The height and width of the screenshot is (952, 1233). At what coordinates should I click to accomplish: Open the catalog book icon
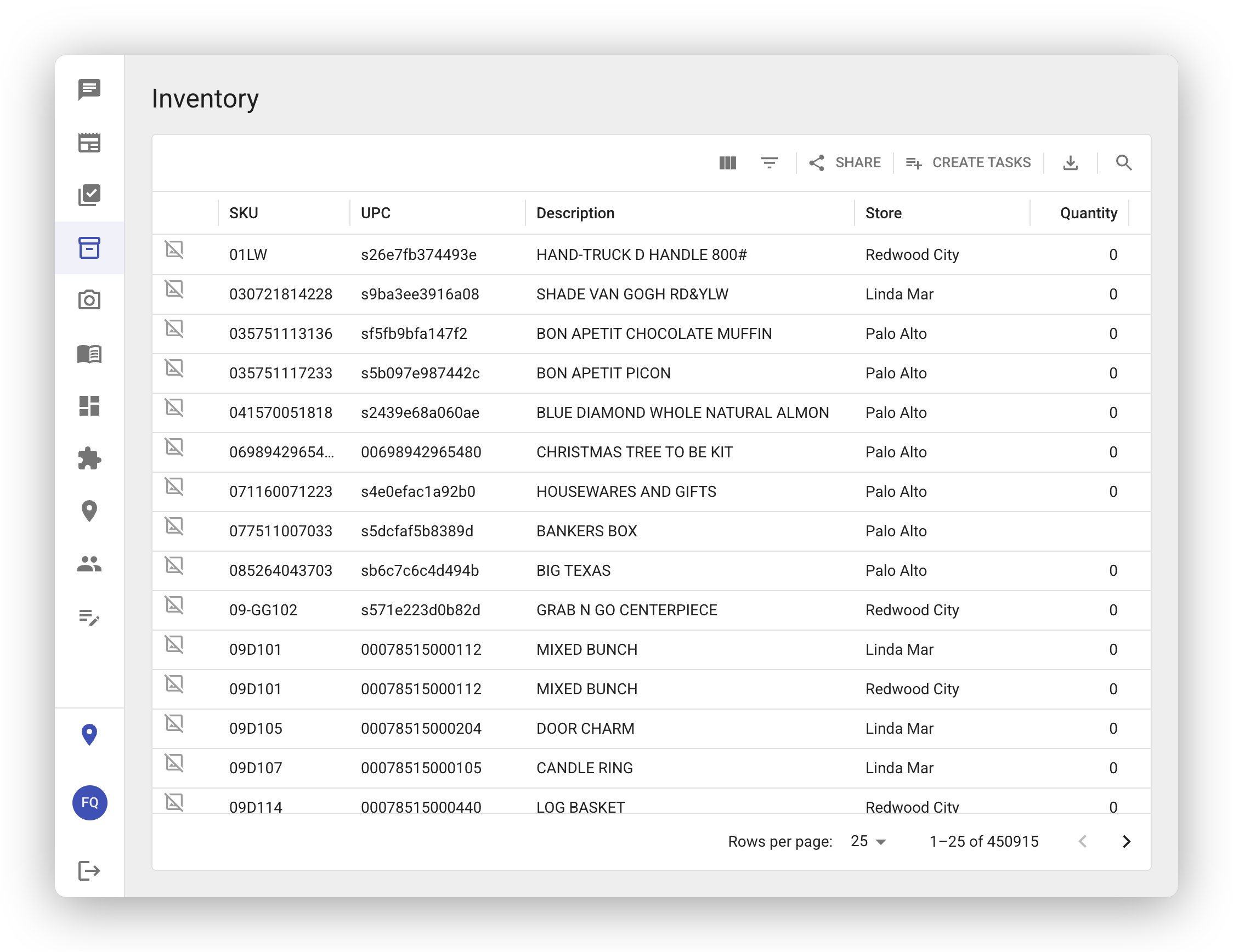click(x=89, y=354)
